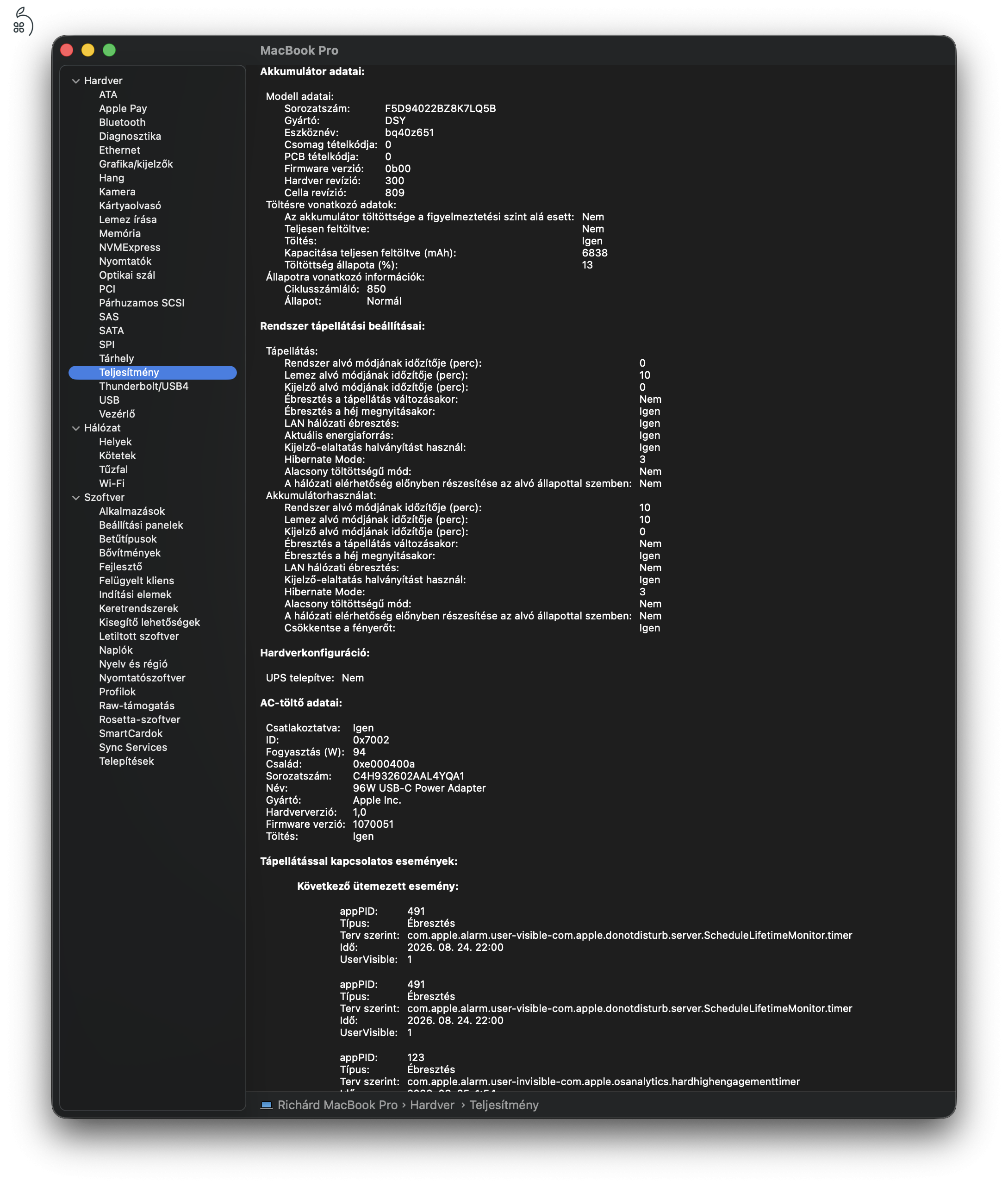Open Vezérlő entry
Screen dimensions: 1008x1187
coord(117,414)
